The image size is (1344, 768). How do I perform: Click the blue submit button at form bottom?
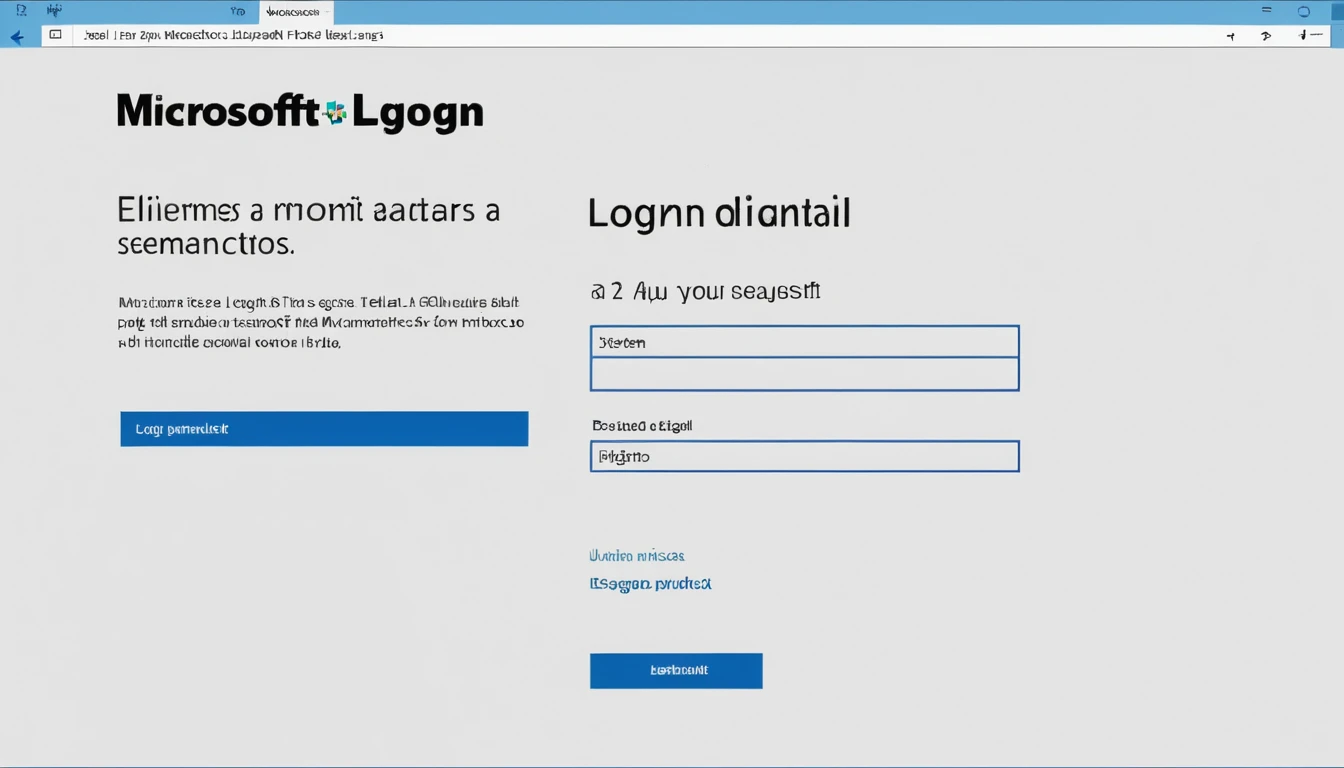click(676, 670)
